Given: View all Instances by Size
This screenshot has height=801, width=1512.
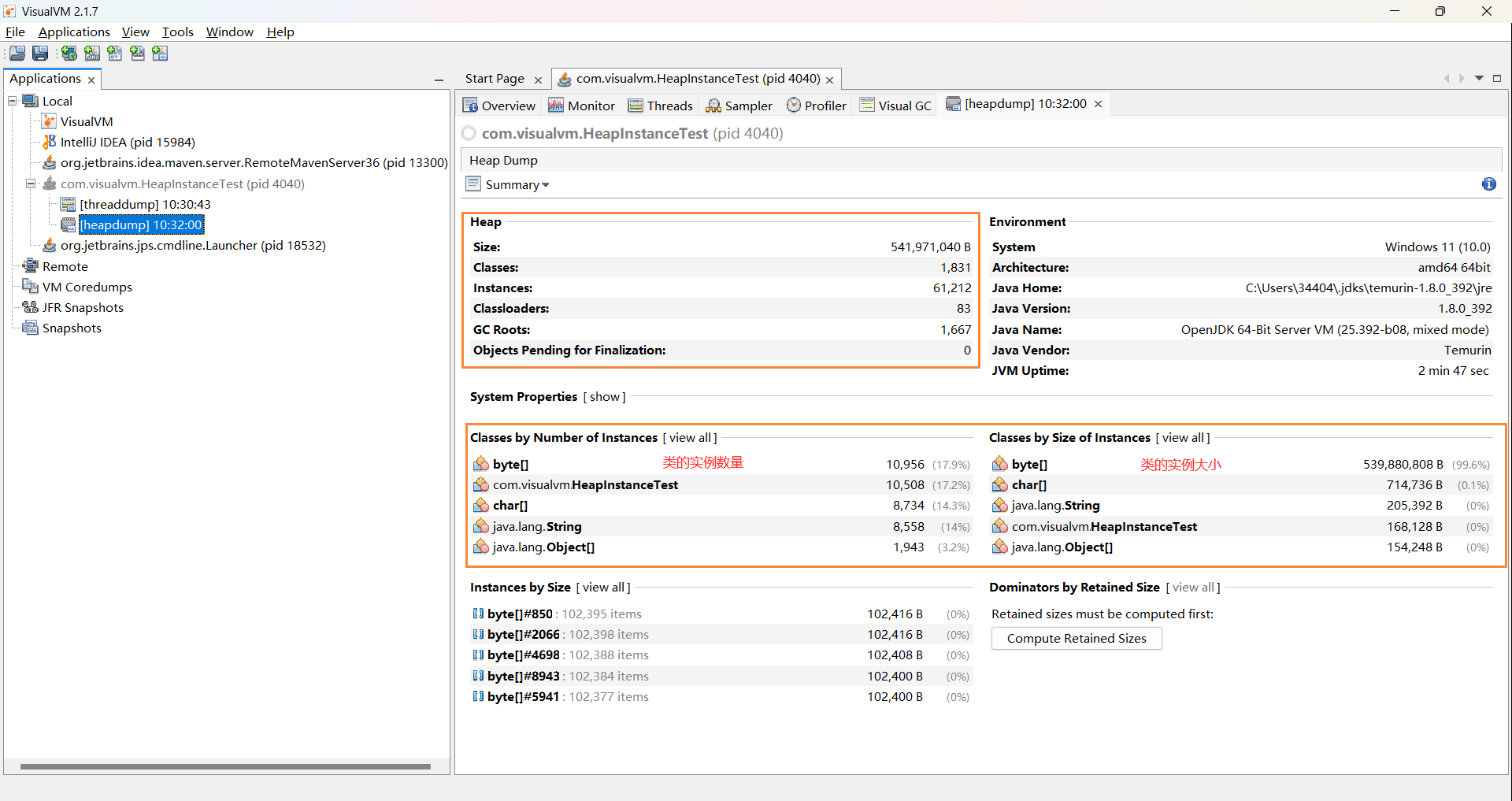Looking at the screenshot, I should (x=603, y=587).
